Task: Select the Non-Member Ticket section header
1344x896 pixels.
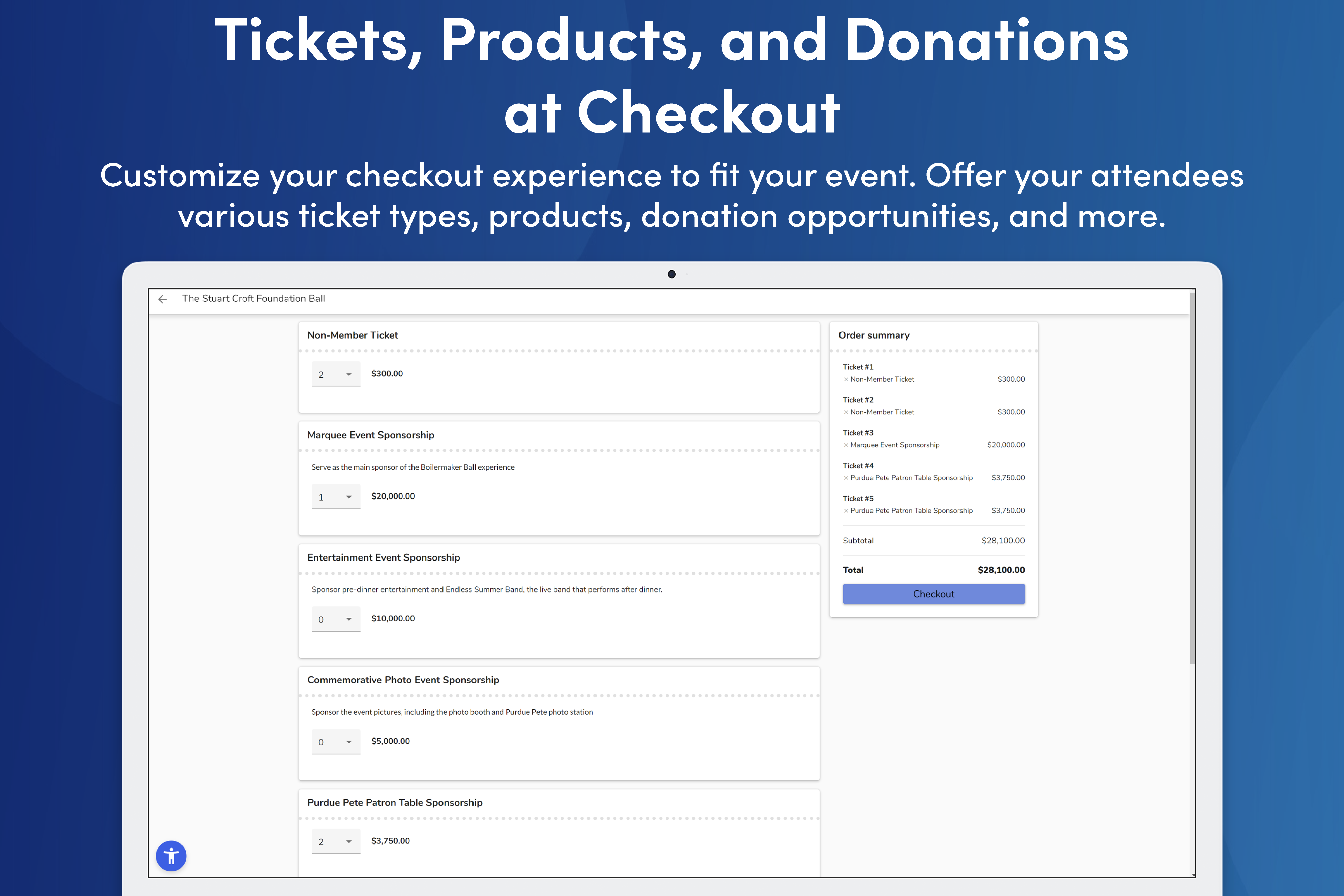Action: [353, 335]
